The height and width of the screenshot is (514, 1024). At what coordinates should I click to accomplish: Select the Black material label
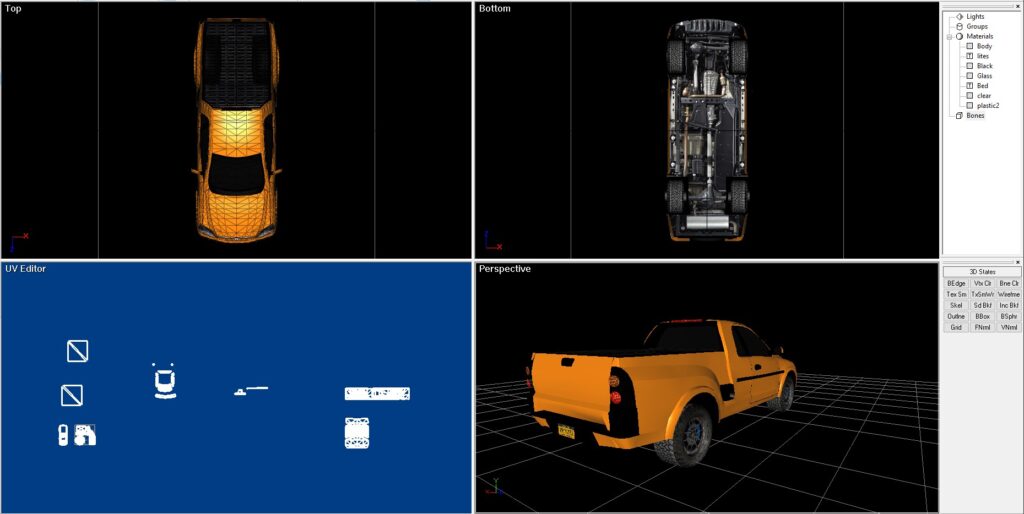tap(985, 66)
